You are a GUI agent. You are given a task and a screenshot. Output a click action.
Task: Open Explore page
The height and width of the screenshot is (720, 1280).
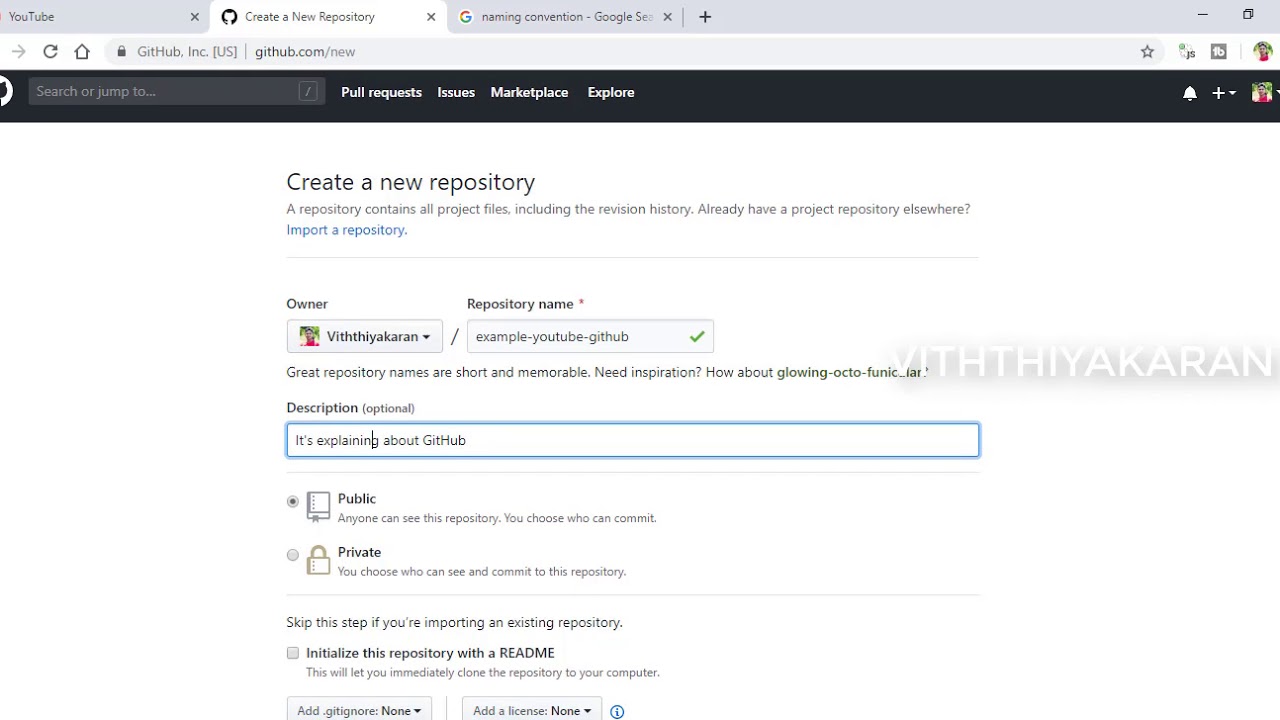(x=611, y=92)
